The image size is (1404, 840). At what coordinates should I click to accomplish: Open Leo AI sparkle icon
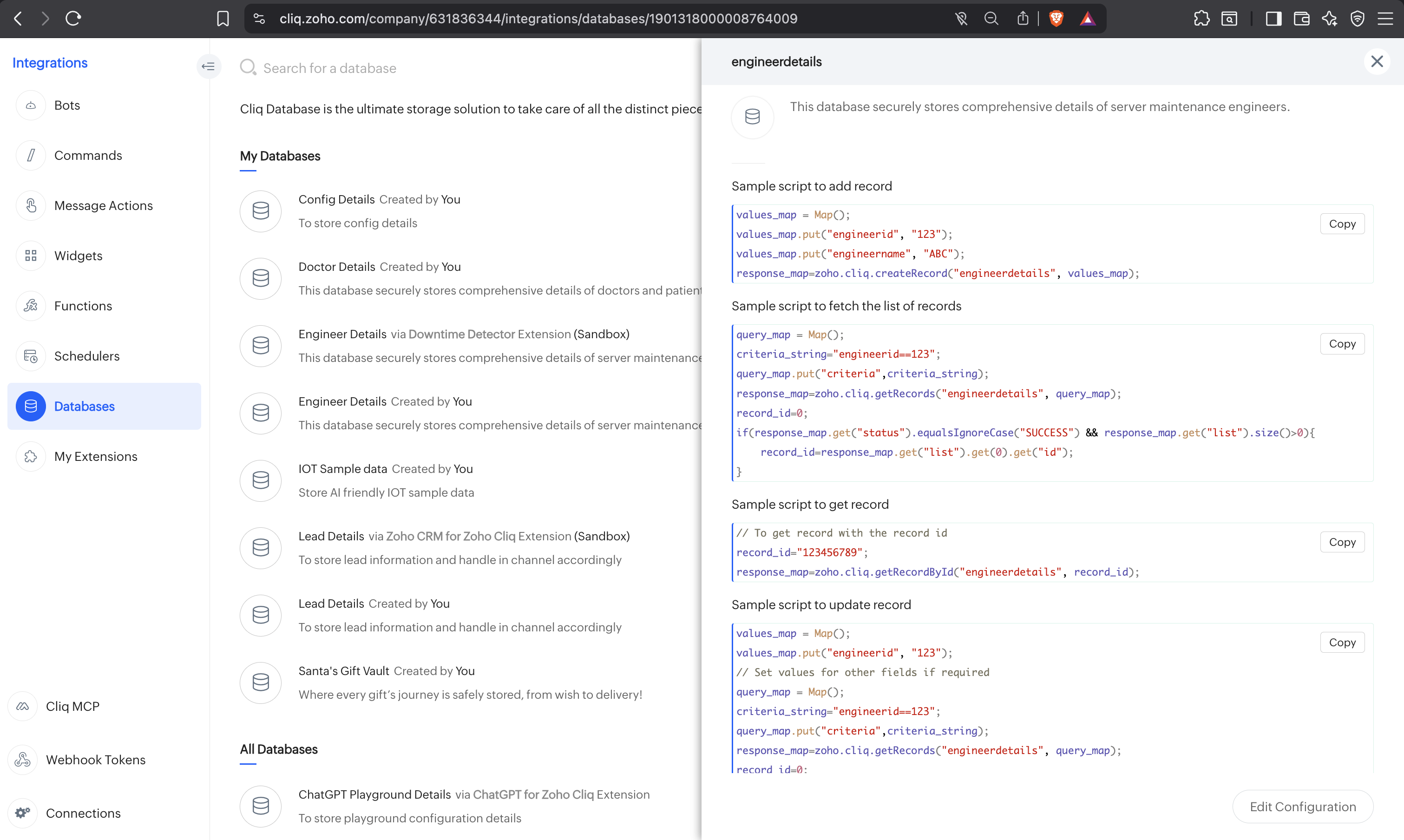click(x=1330, y=19)
